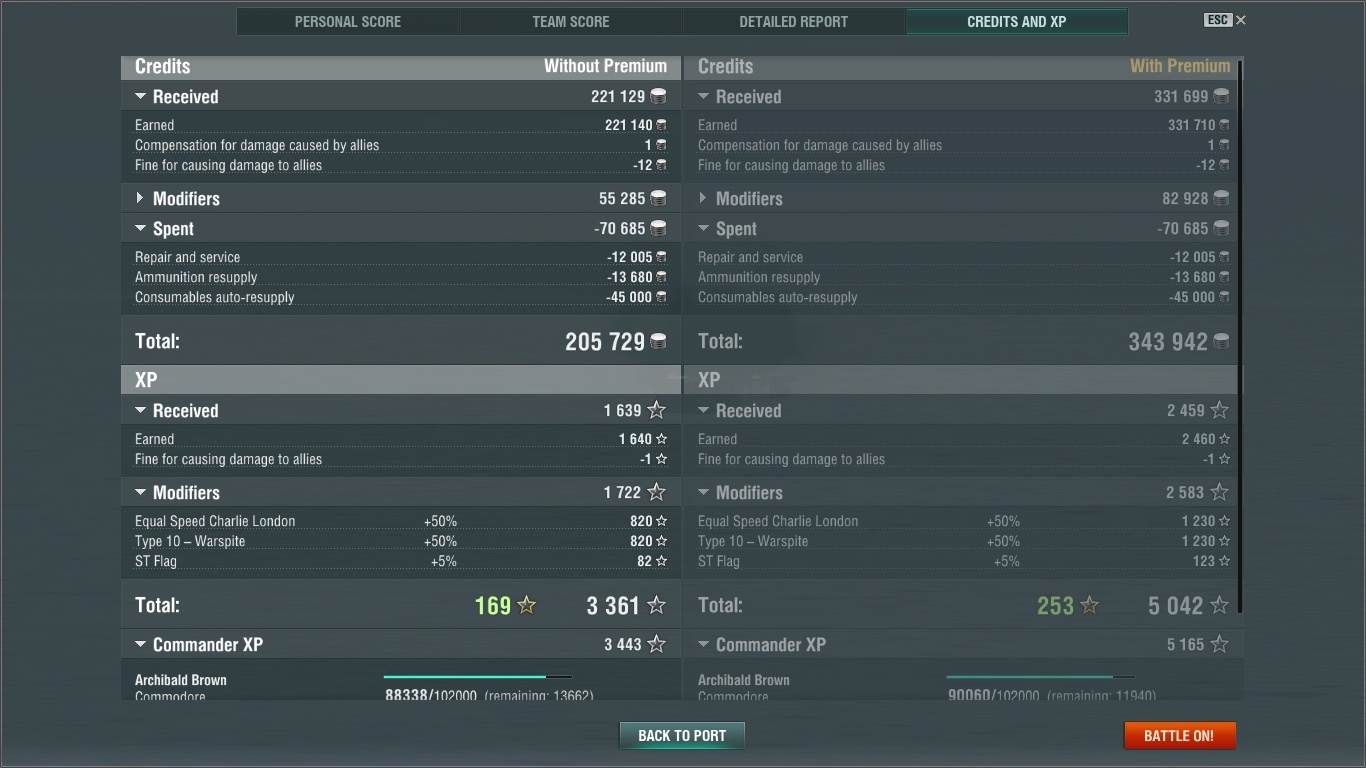The height and width of the screenshot is (768, 1366).
Task: Click star icon beside premium total 5 042
Action: pos(1219,605)
